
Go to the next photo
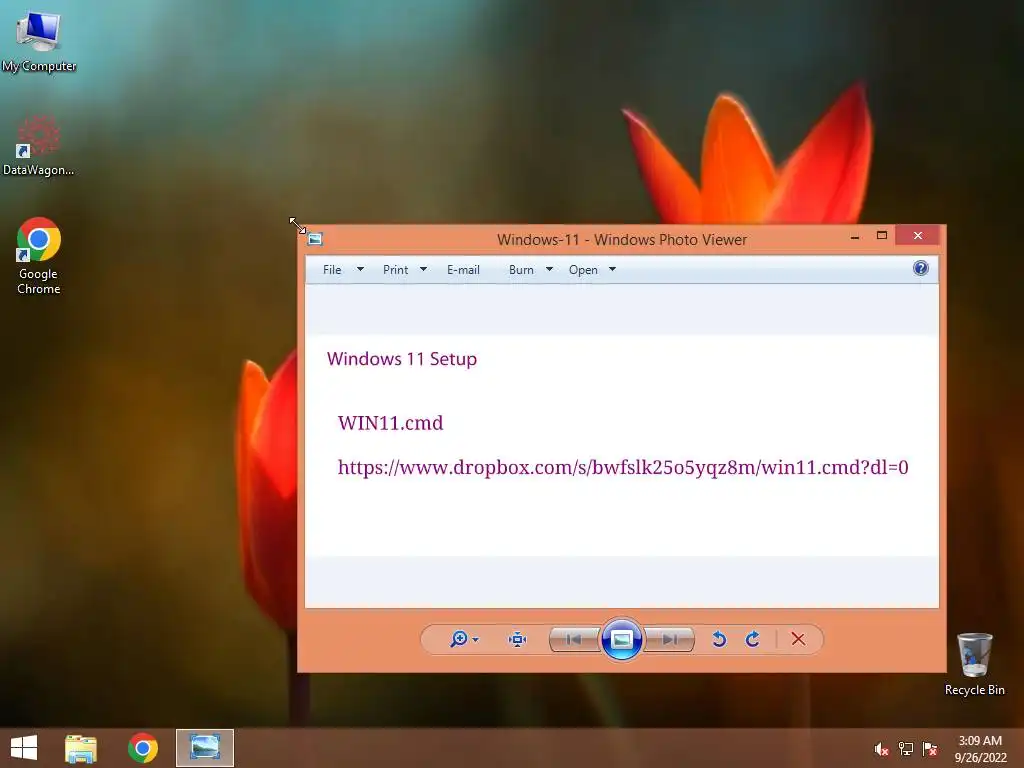point(669,639)
